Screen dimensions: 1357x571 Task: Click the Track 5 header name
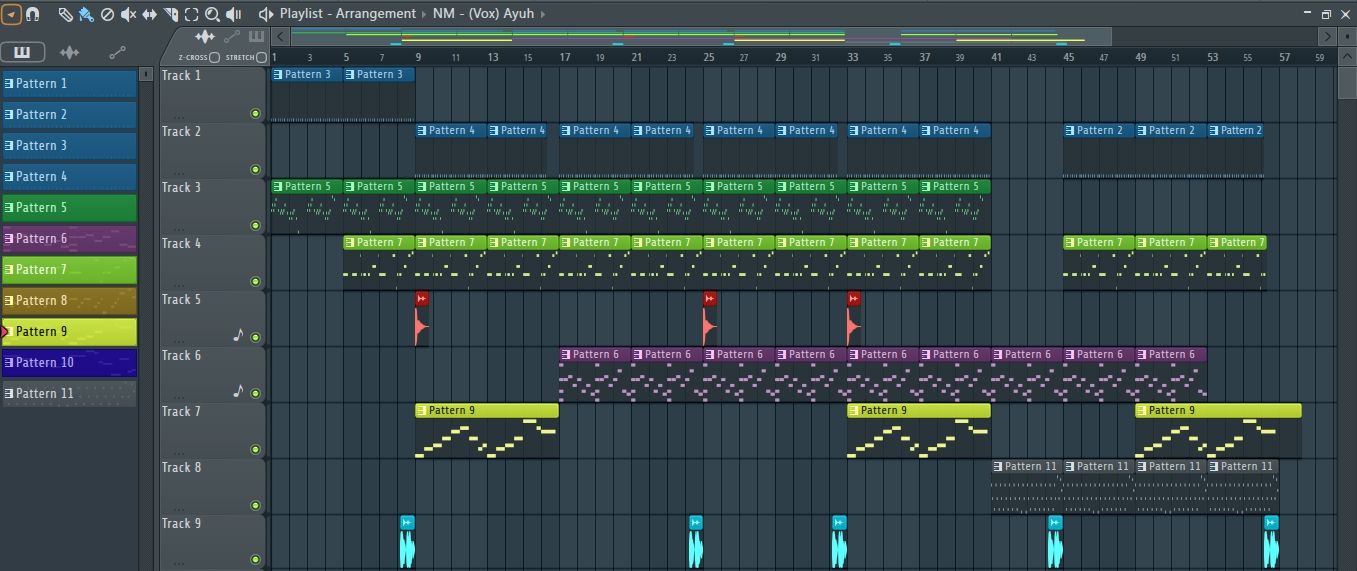[182, 300]
